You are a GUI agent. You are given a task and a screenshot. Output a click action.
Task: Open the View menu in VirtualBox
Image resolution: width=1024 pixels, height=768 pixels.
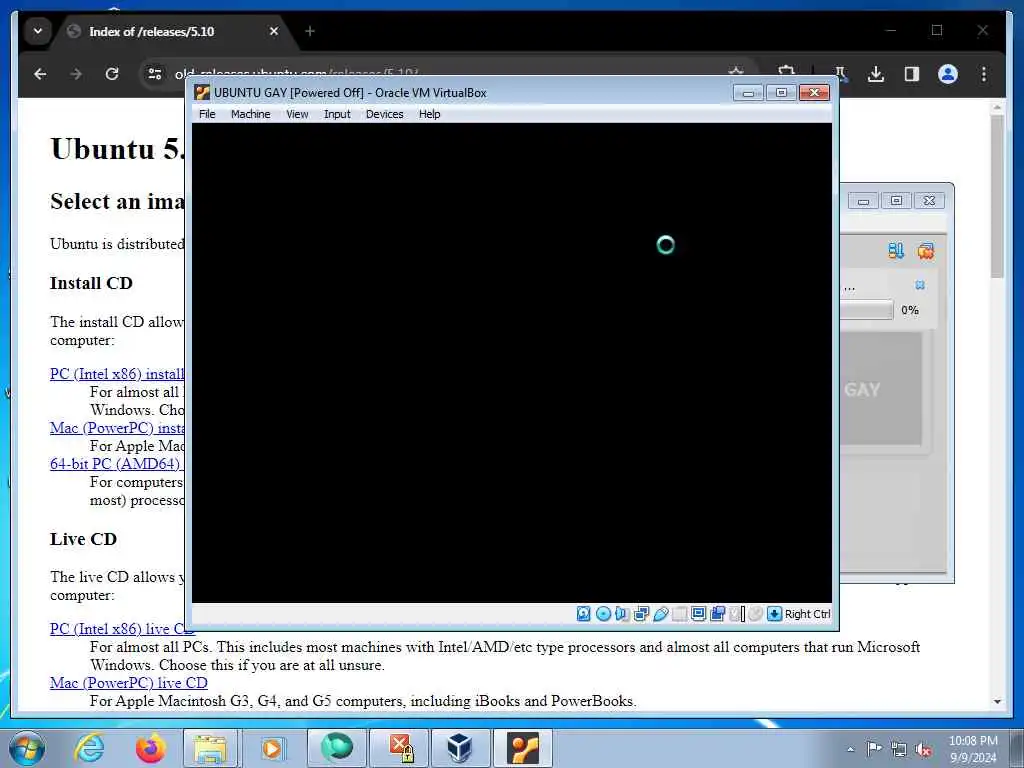pyautogui.click(x=296, y=114)
